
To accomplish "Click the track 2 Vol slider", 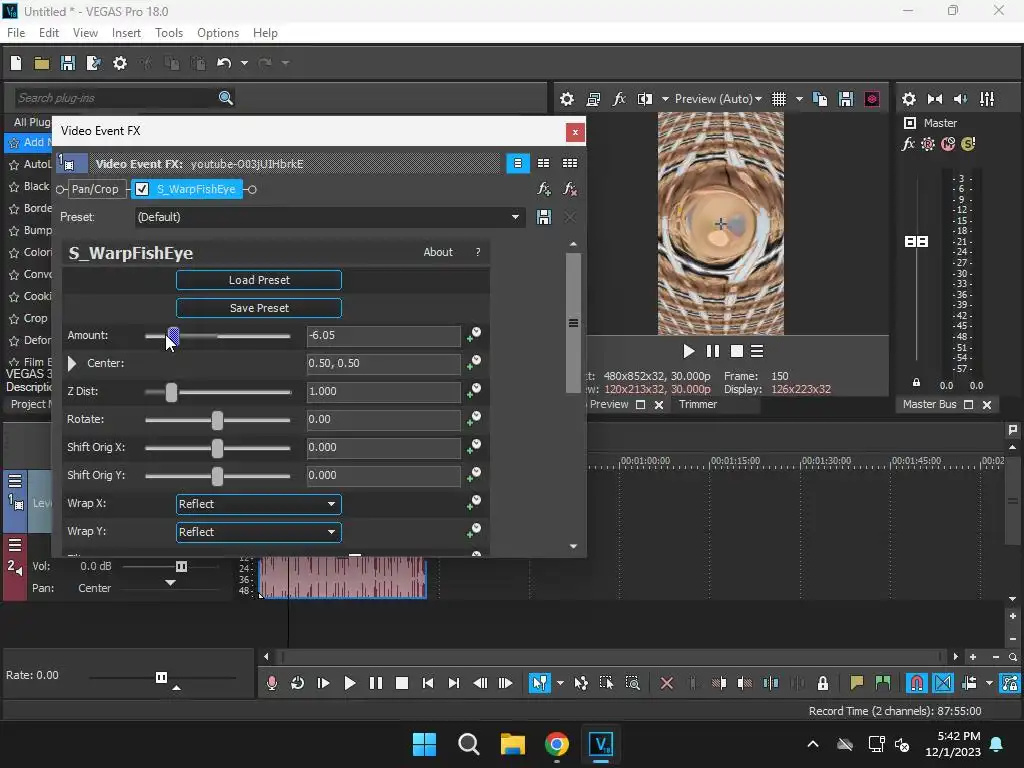I will coord(182,566).
